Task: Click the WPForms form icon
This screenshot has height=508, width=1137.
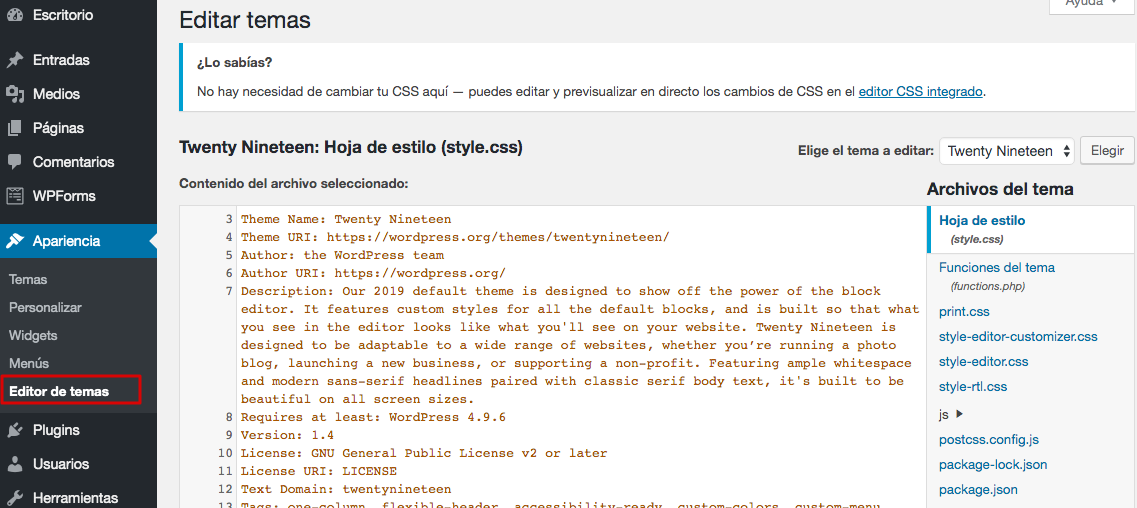Action: [x=15, y=196]
